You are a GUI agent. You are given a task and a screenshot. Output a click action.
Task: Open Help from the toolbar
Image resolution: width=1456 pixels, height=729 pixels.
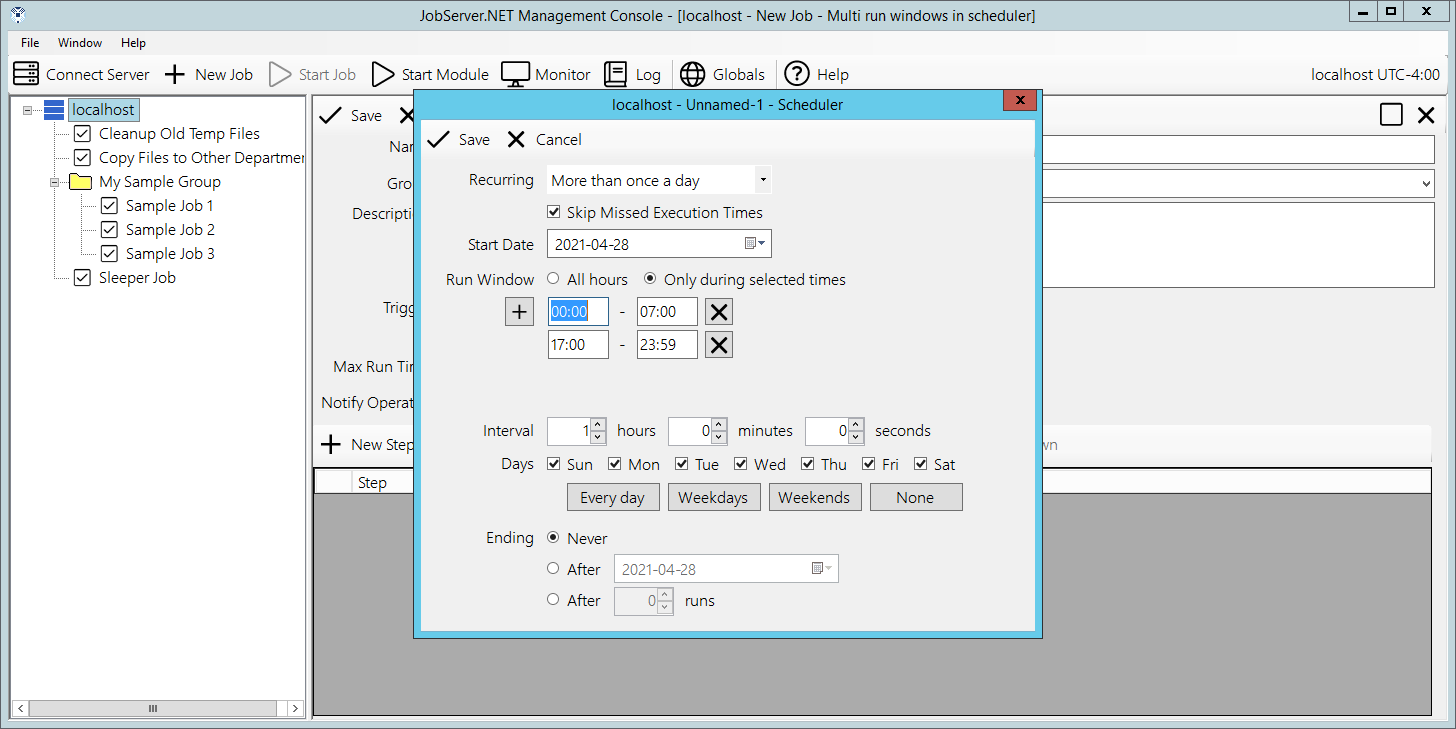(817, 74)
